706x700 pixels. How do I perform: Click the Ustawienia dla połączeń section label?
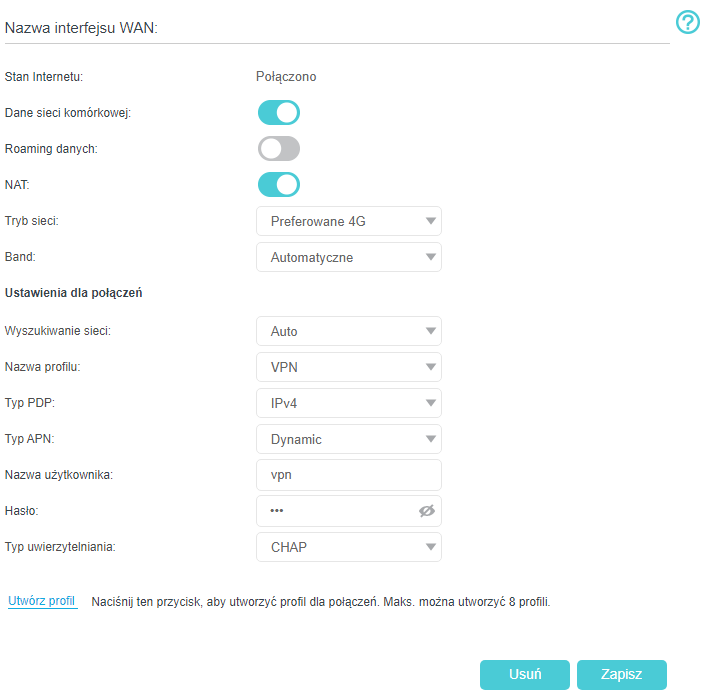click(x=74, y=293)
